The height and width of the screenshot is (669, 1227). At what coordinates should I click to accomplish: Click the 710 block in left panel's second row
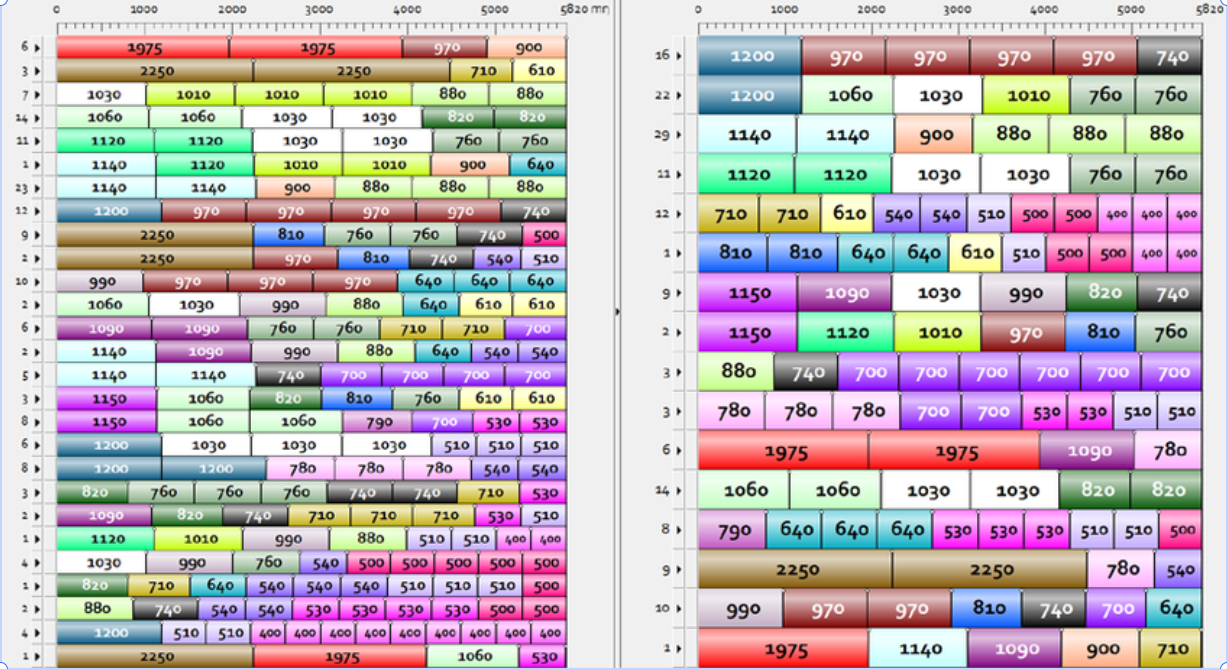(x=481, y=71)
